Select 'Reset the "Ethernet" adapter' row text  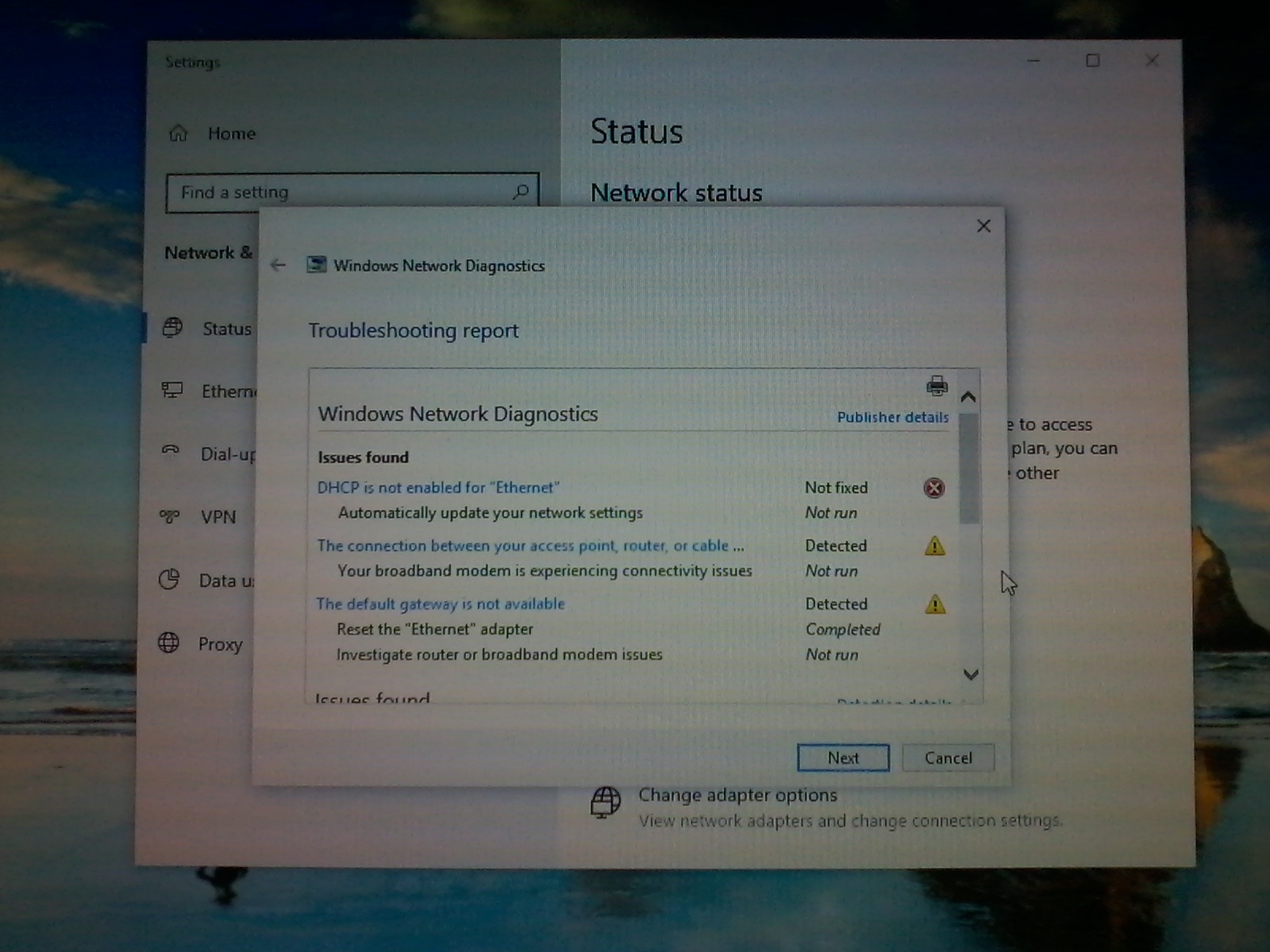(435, 629)
